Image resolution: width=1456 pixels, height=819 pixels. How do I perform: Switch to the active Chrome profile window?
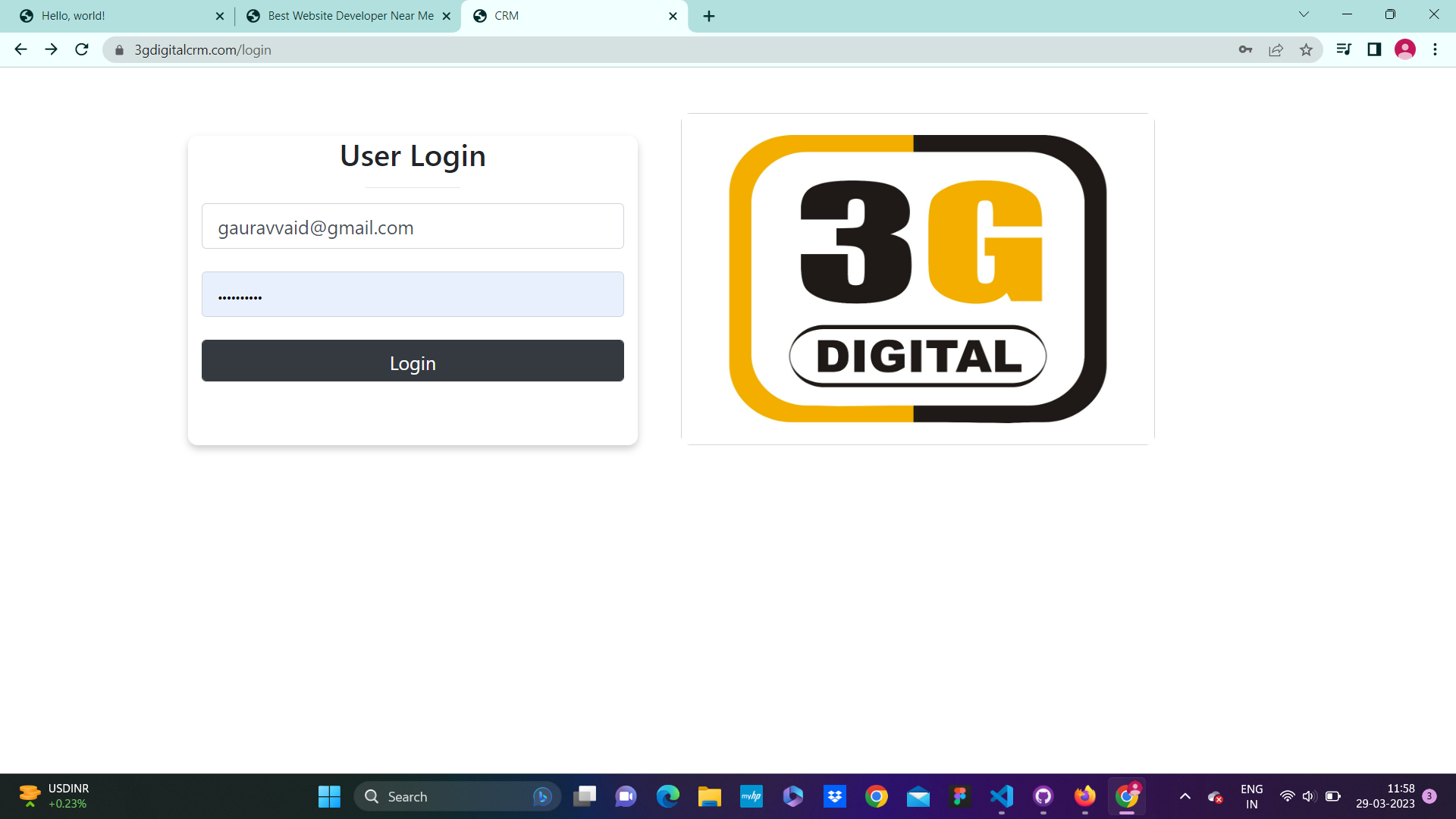(x=1127, y=796)
